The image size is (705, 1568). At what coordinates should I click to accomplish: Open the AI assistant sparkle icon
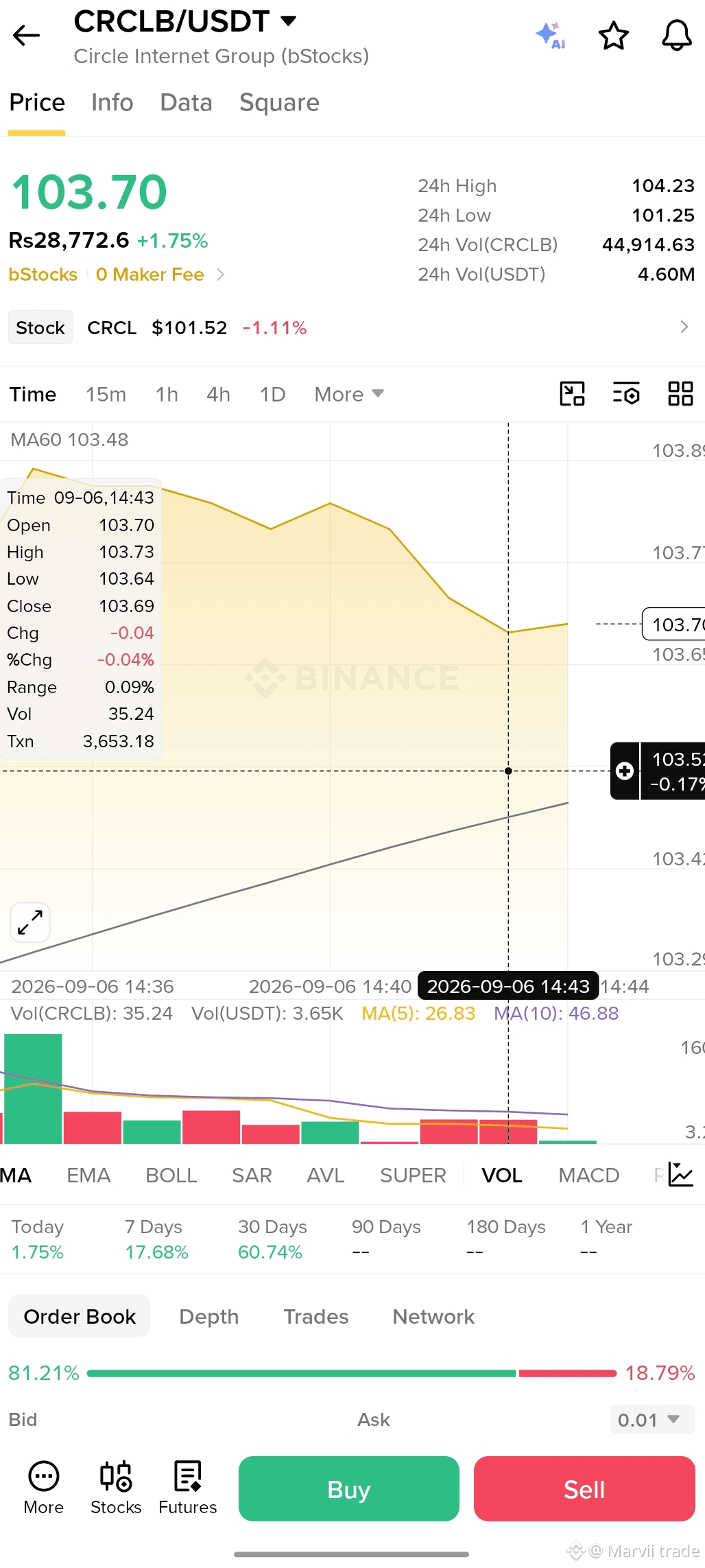pos(551,36)
